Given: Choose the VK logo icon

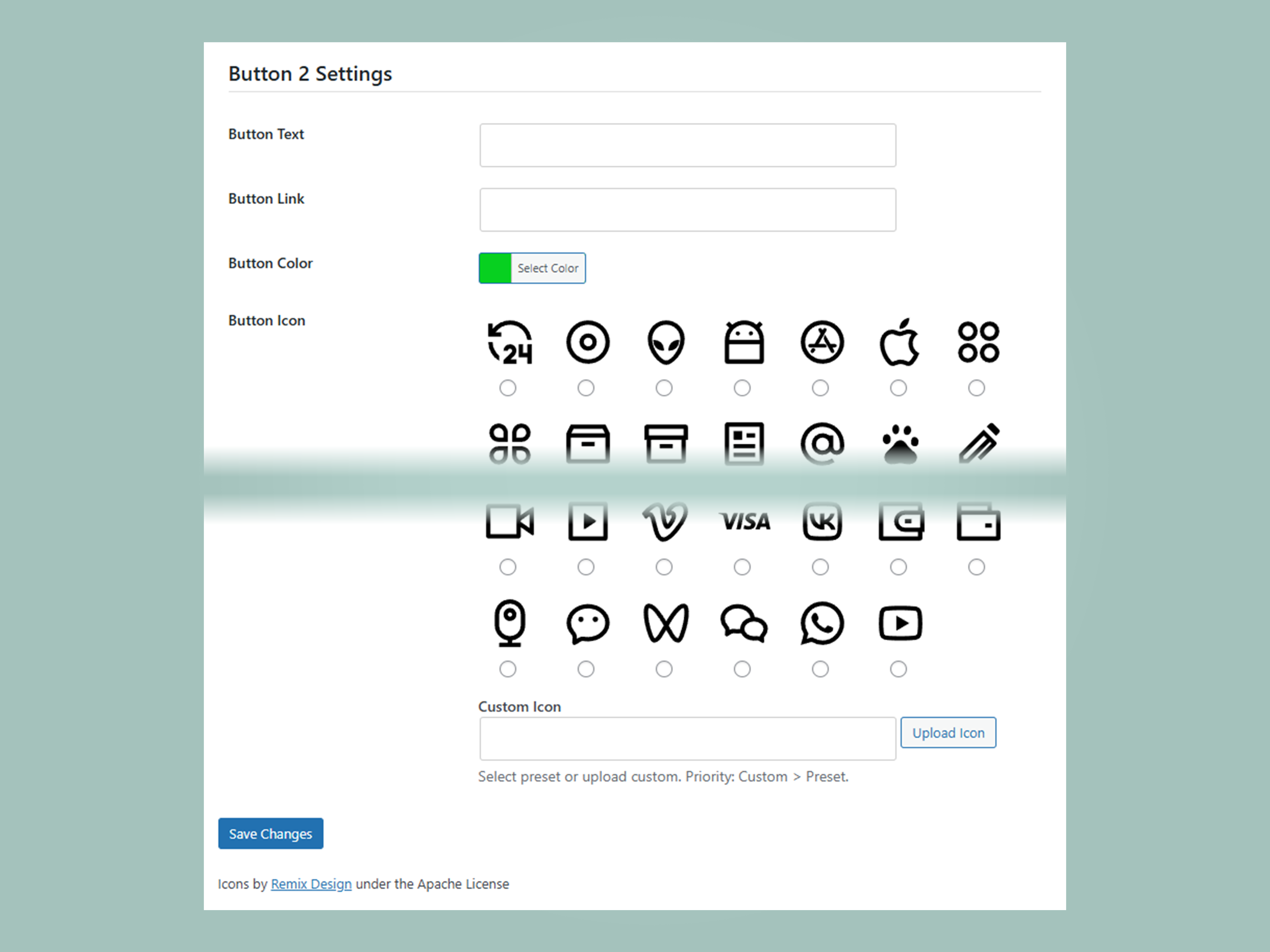Looking at the screenshot, I should tap(822, 522).
